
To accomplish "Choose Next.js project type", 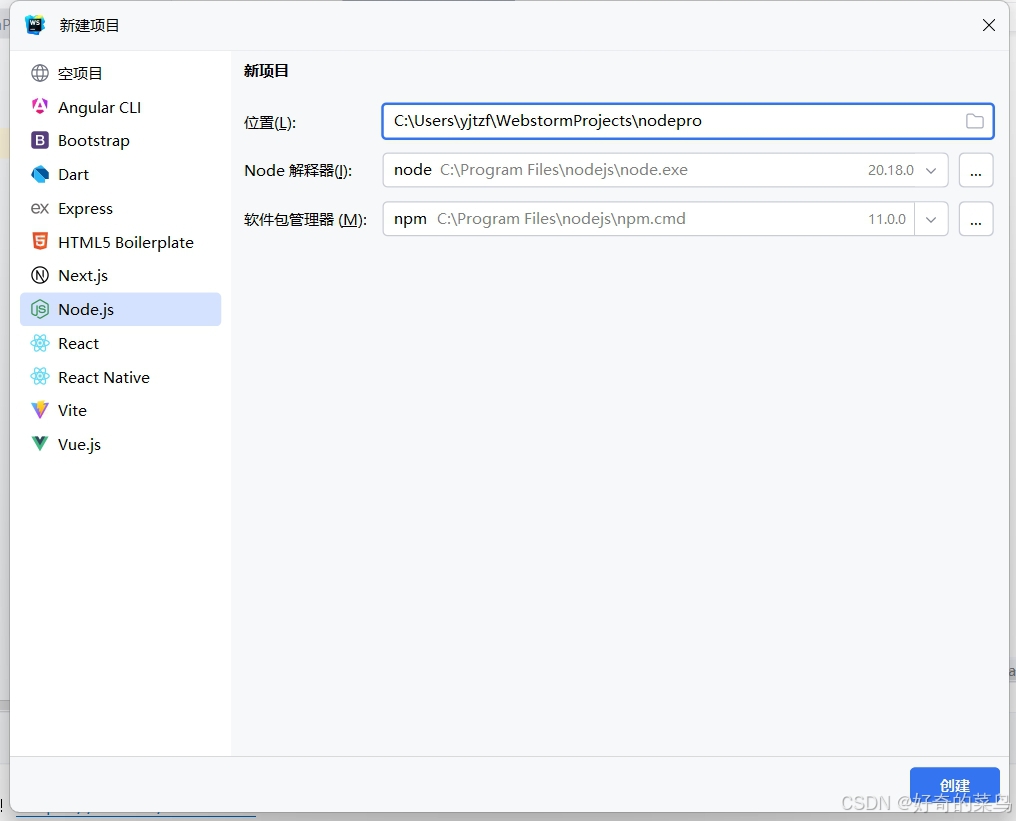I will [x=121, y=275].
